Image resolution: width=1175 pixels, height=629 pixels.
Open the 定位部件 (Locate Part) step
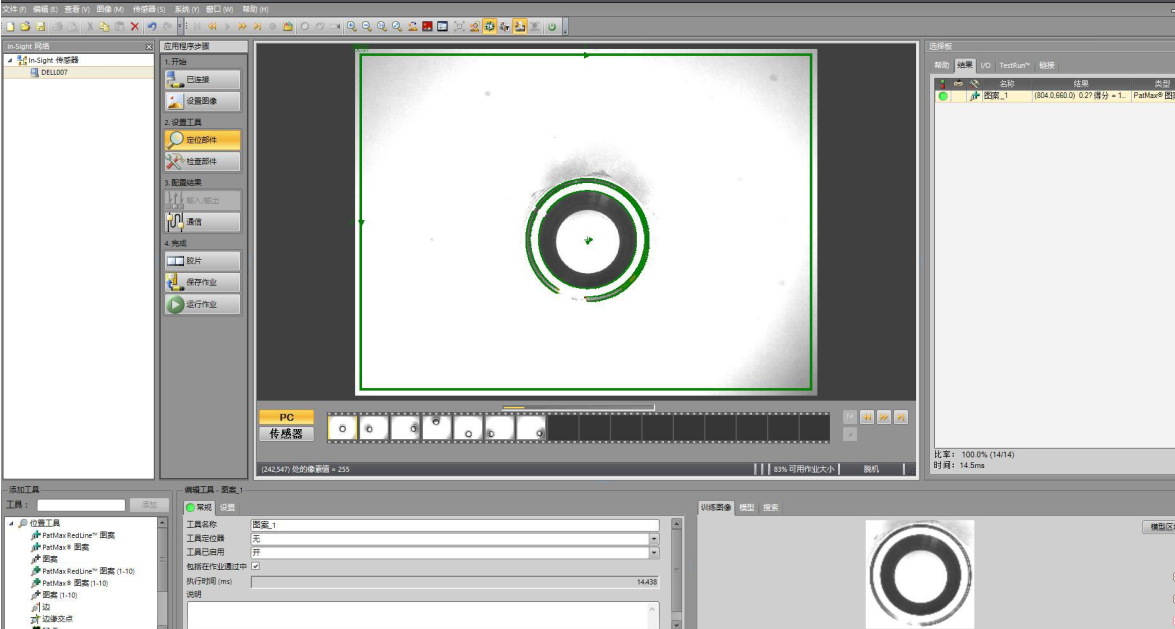(x=202, y=140)
